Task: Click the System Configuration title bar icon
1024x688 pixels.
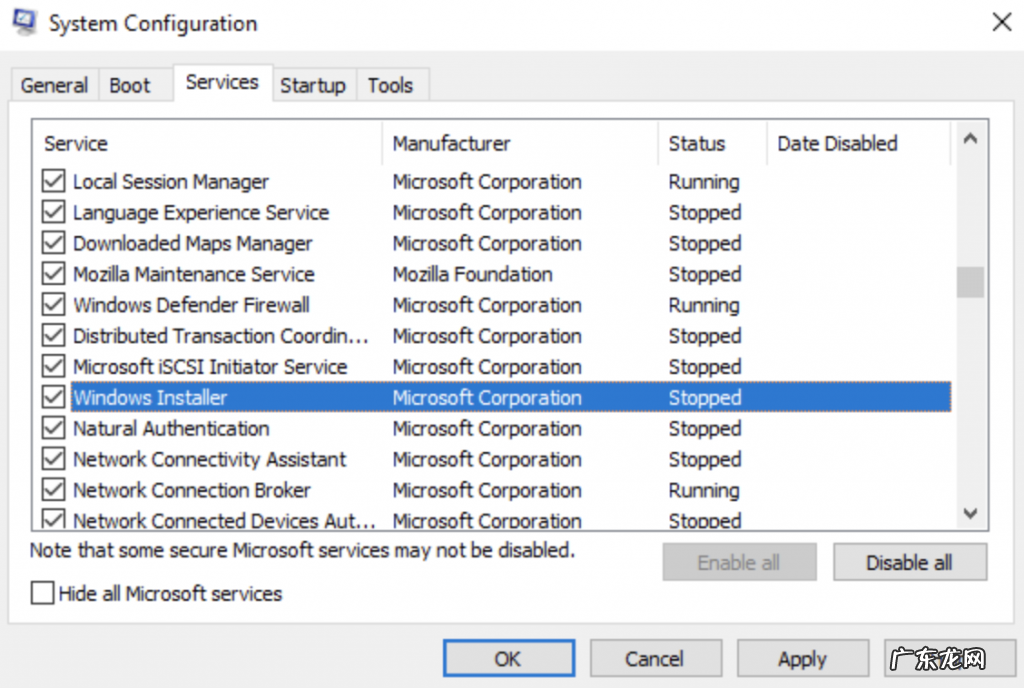Action: pyautogui.click(x=22, y=21)
